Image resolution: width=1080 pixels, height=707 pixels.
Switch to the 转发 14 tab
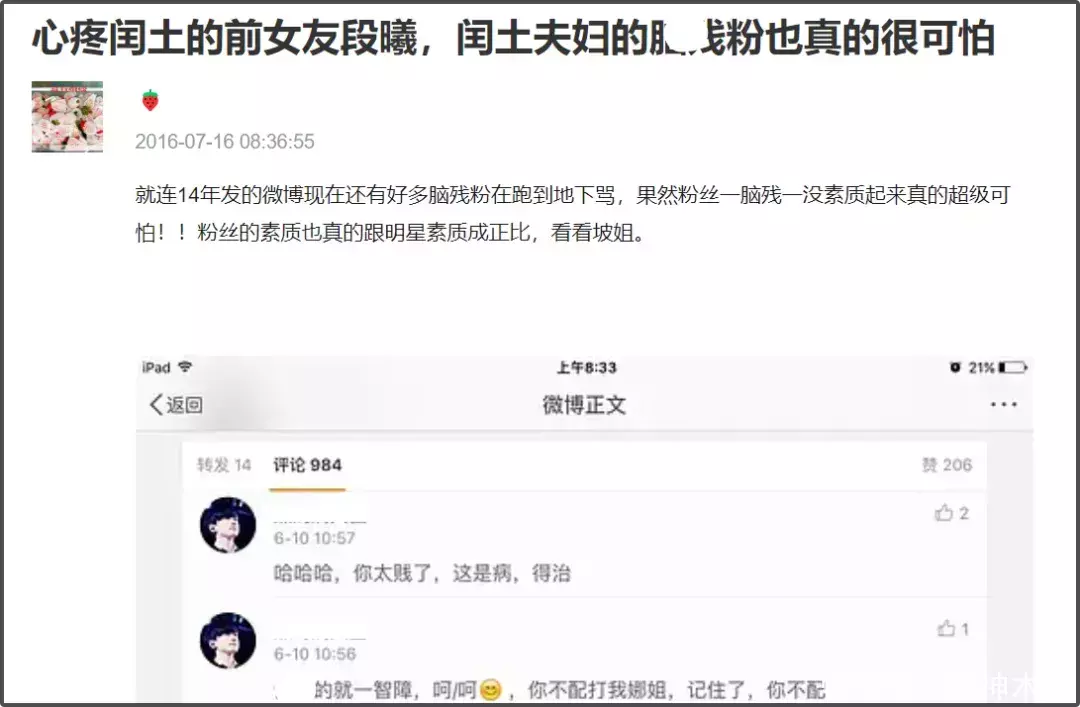[224, 465]
